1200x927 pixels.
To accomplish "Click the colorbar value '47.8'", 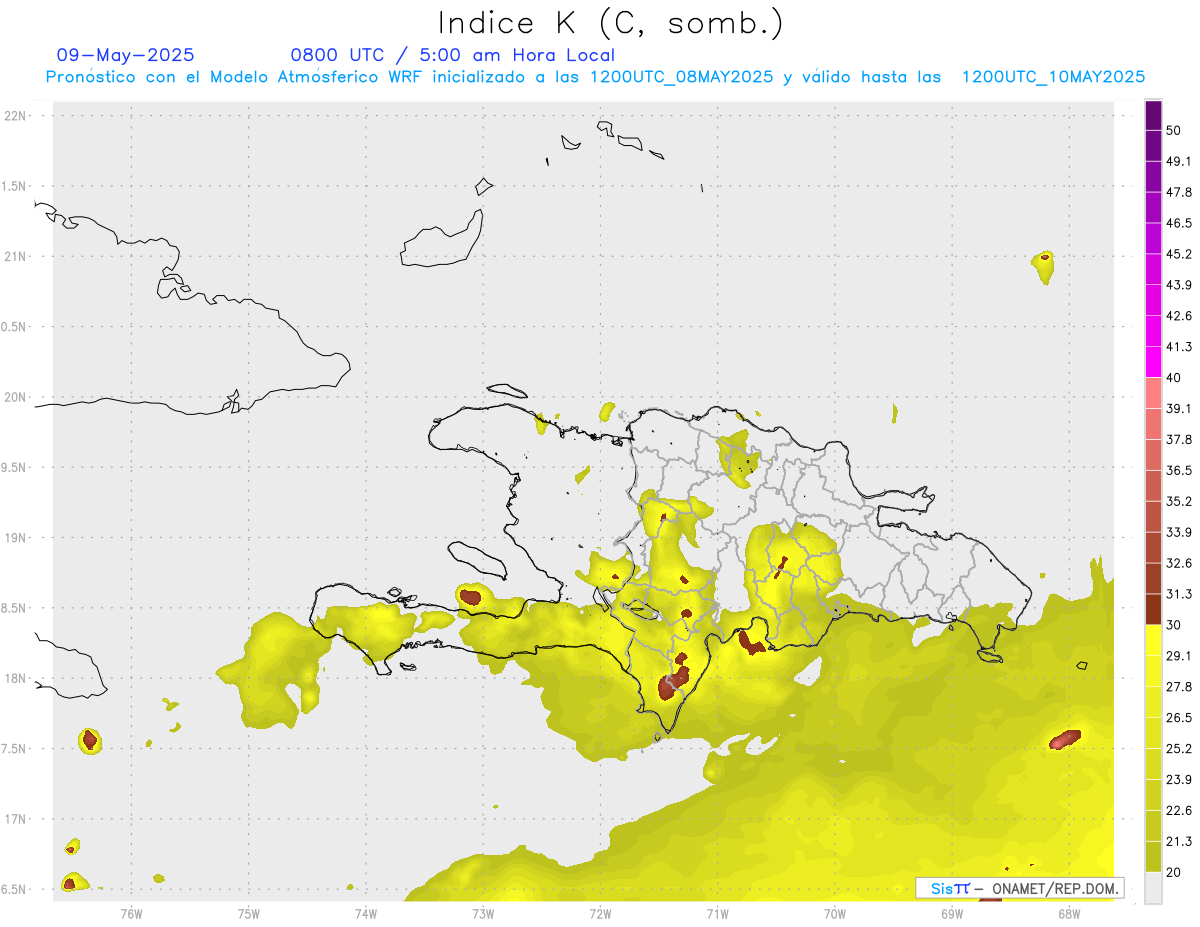I will (x=1179, y=192).
